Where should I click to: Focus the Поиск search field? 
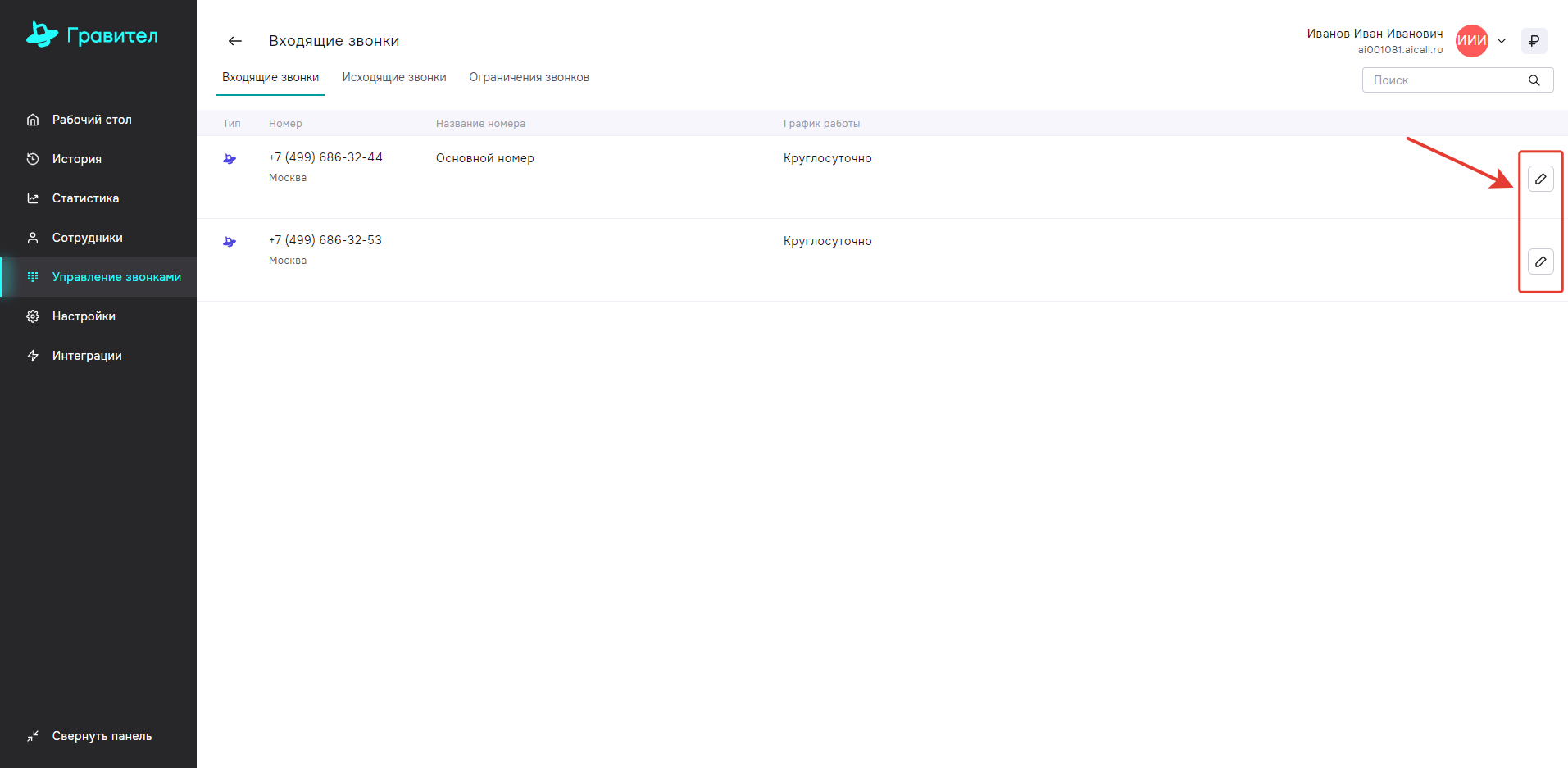(x=1443, y=80)
